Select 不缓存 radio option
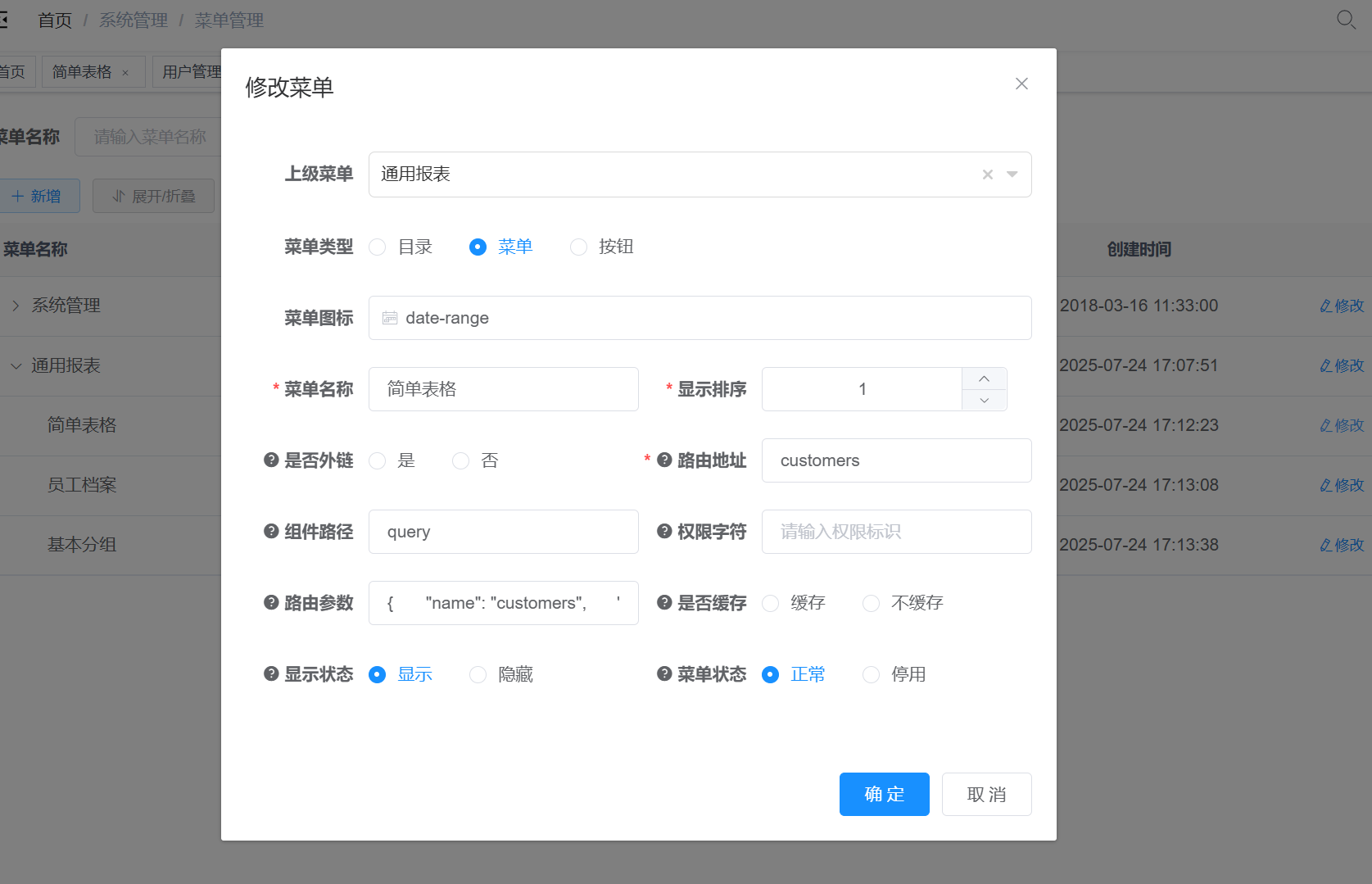1372x884 pixels. pyautogui.click(x=872, y=603)
